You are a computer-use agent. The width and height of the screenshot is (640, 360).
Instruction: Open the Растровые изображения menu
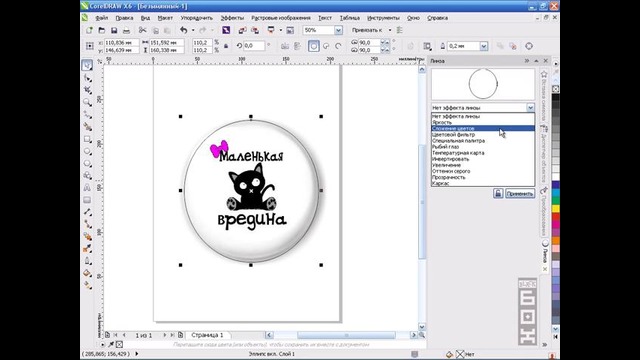(x=281, y=18)
